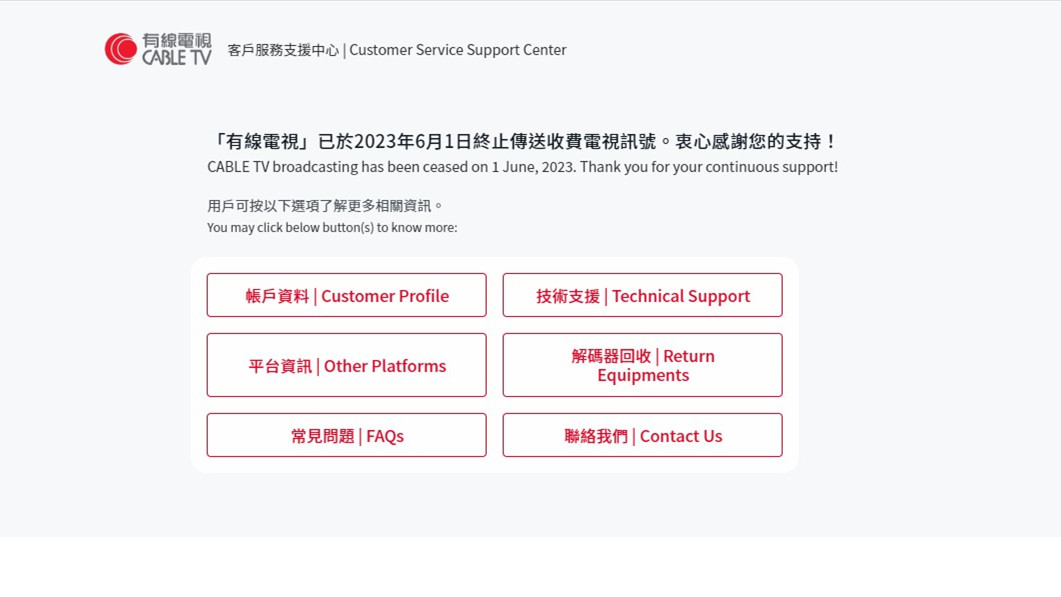
Task: Click the Chinese 有線電視 logo text
Action: pyautogui.click(x=177, y=41)
